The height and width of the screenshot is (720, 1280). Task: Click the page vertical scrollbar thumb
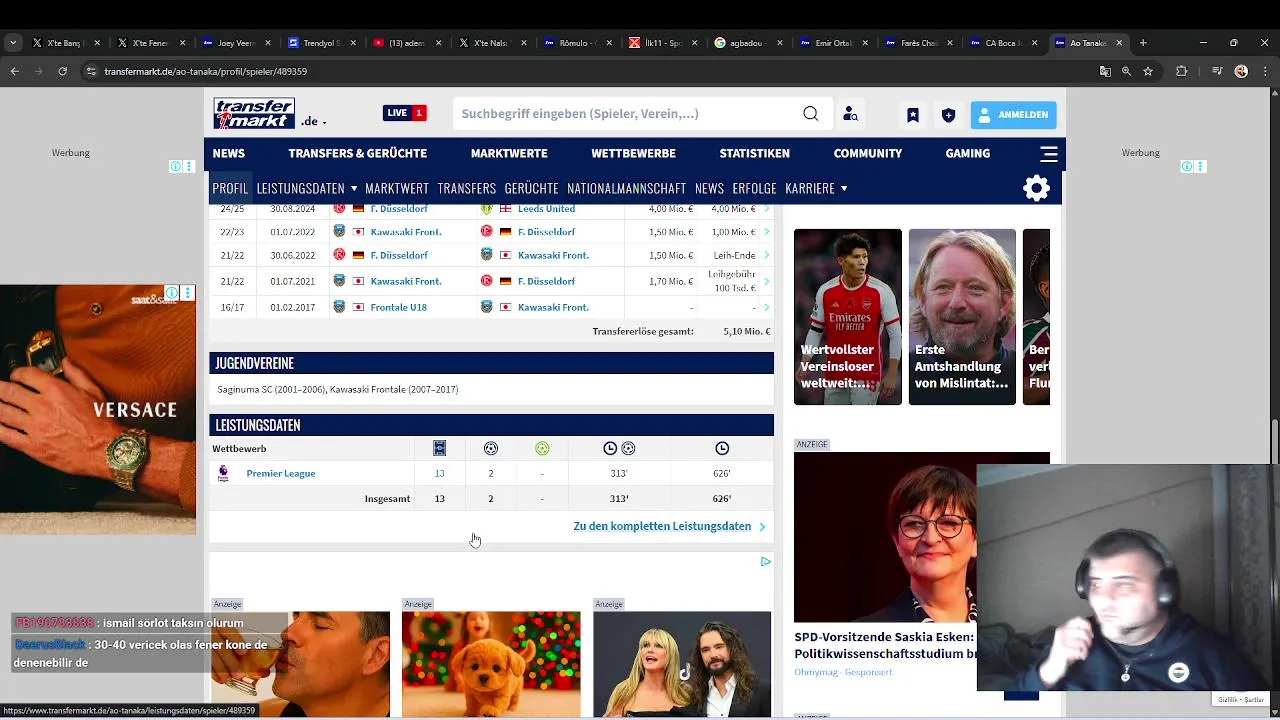pyautogui.click(x=1274, y=443)
